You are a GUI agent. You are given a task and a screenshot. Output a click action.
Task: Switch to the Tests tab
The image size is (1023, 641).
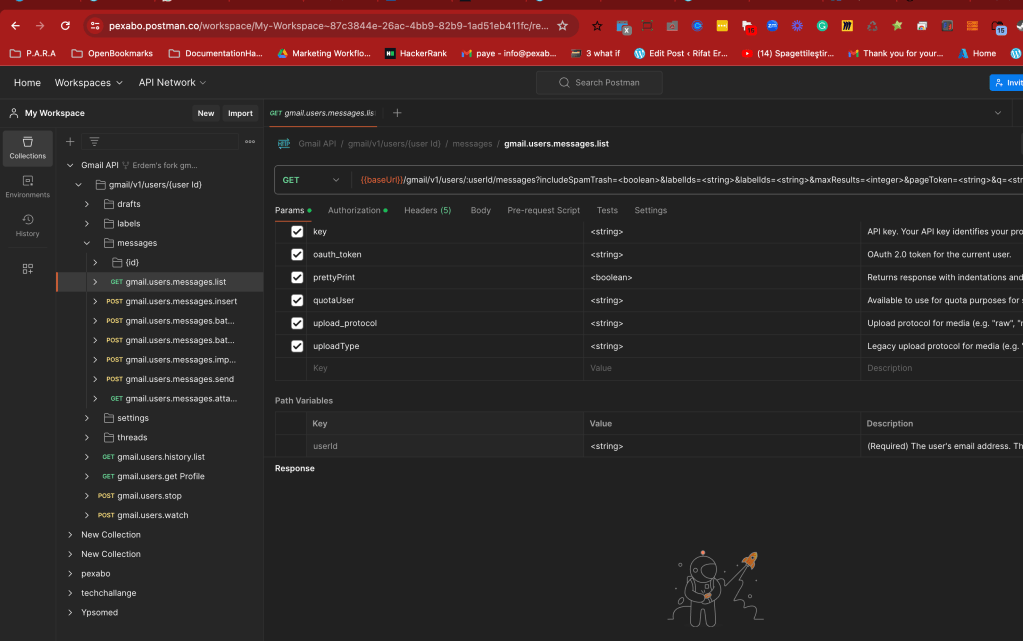click(607, 210)
